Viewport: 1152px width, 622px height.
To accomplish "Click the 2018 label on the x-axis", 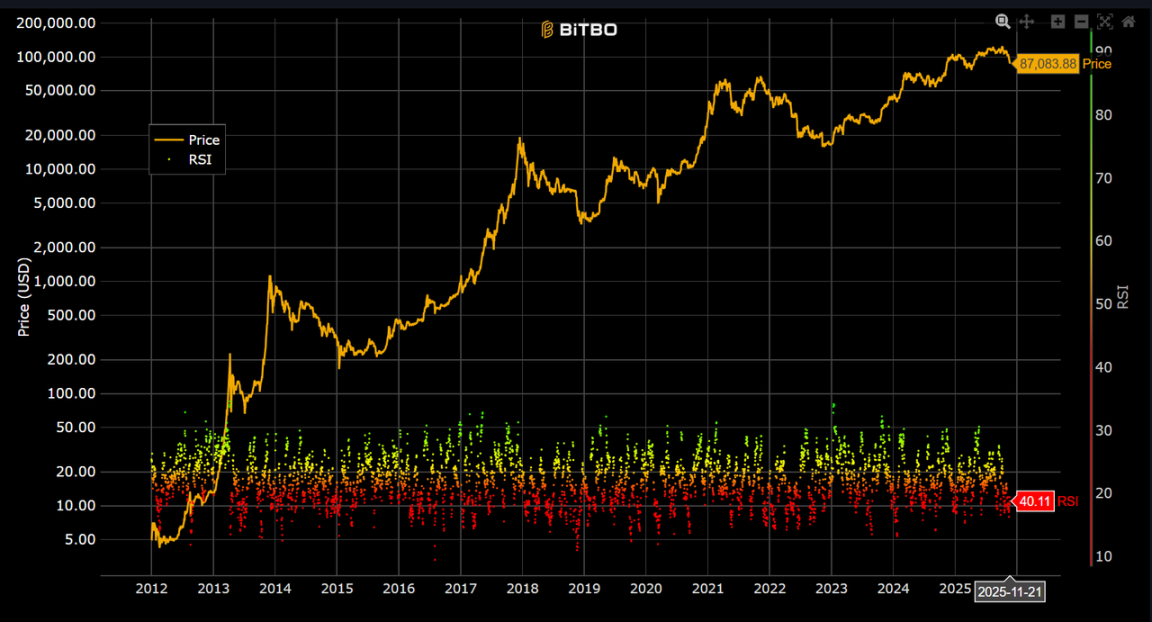I will pyautogui.click(x=522, y=589).
